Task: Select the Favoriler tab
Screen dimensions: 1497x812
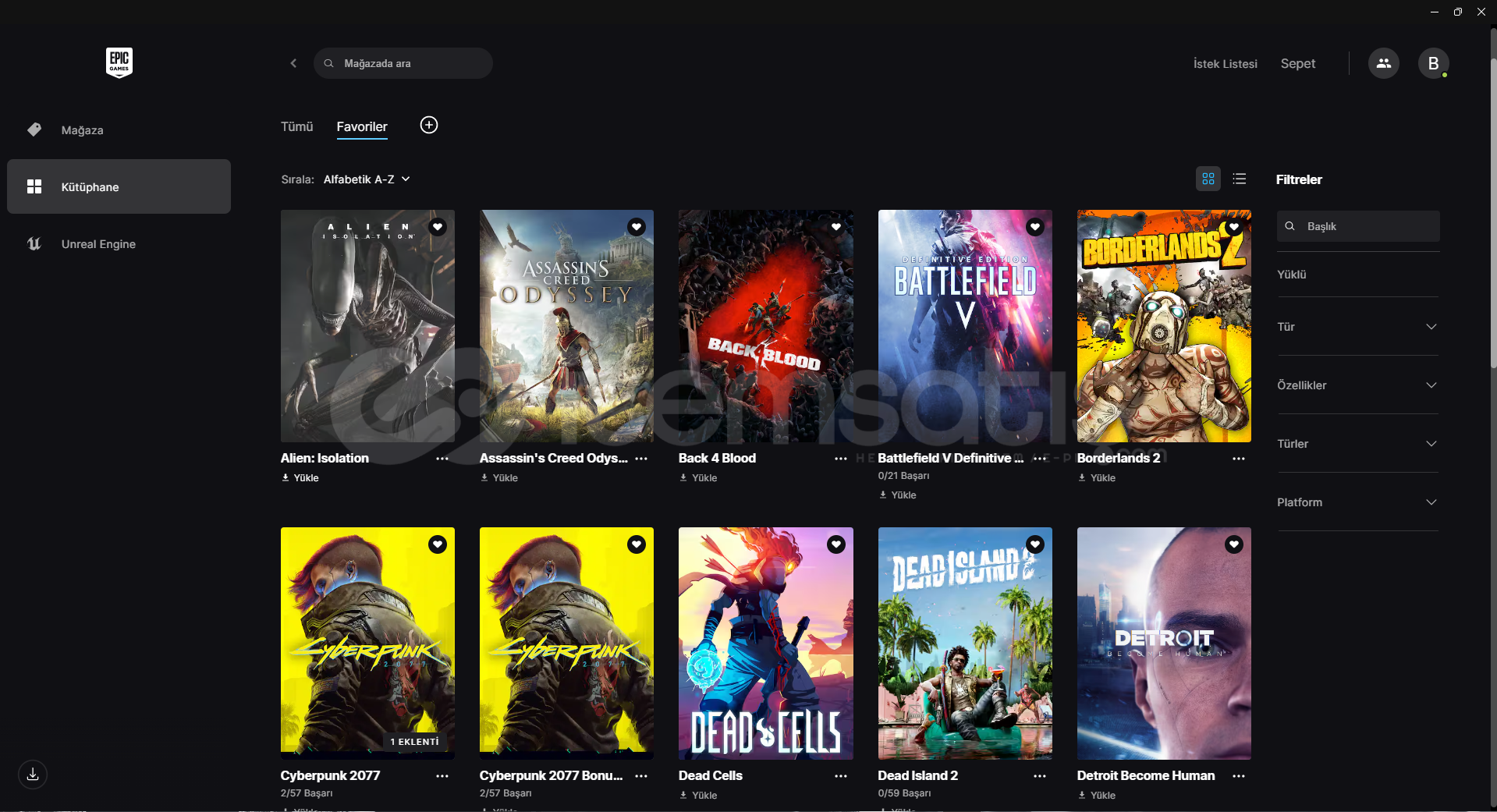Action: tap(362, 126)
